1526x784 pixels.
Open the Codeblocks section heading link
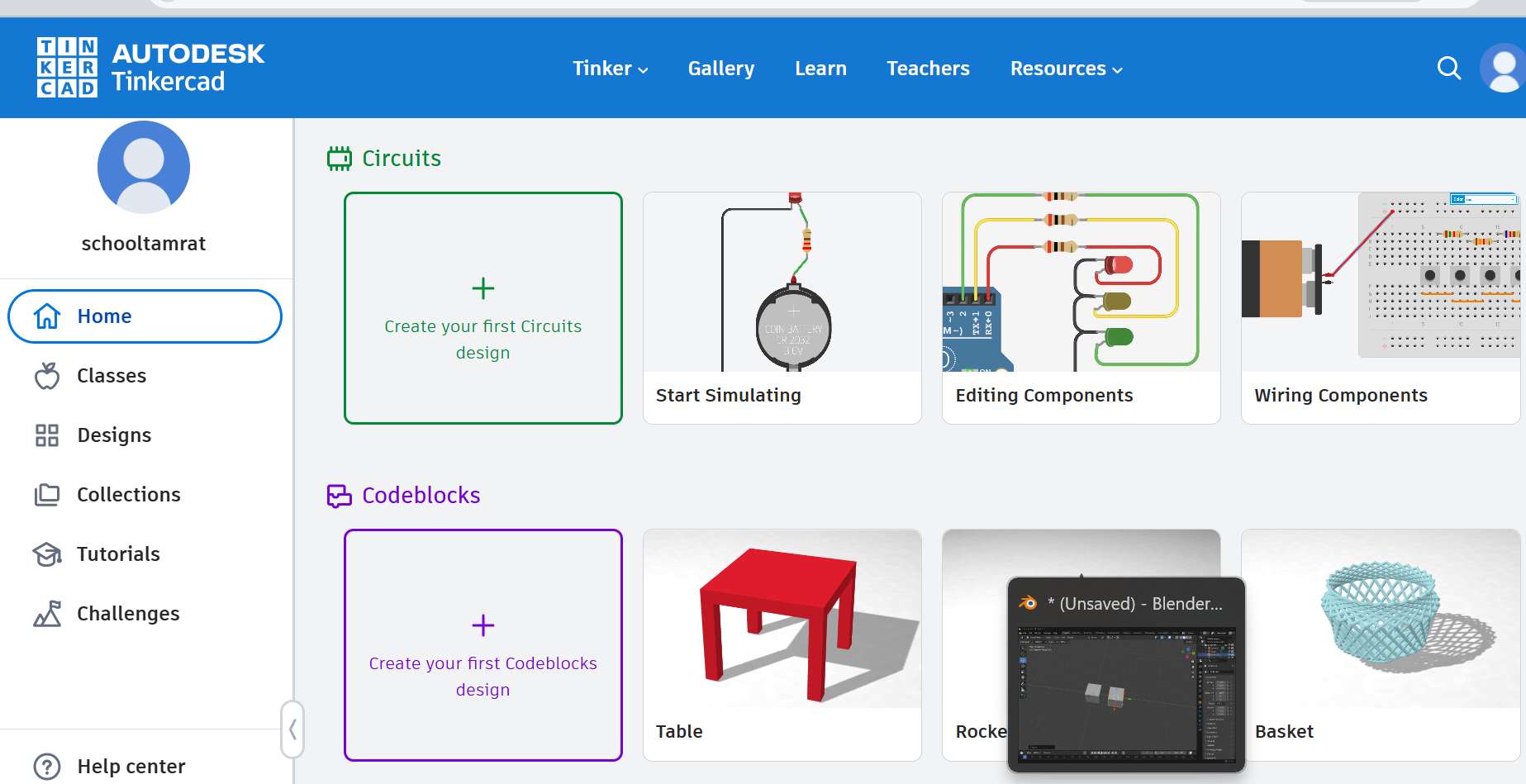pos(421,496)
